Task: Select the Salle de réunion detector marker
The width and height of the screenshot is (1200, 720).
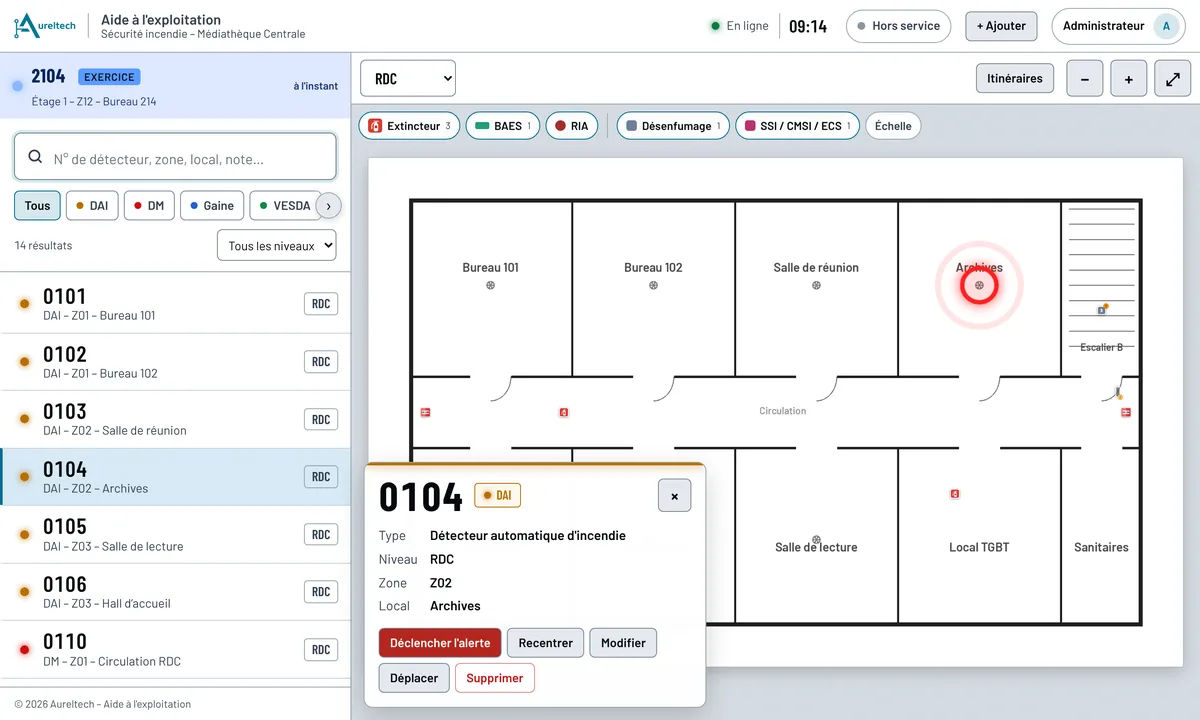Action: (816, 285)
